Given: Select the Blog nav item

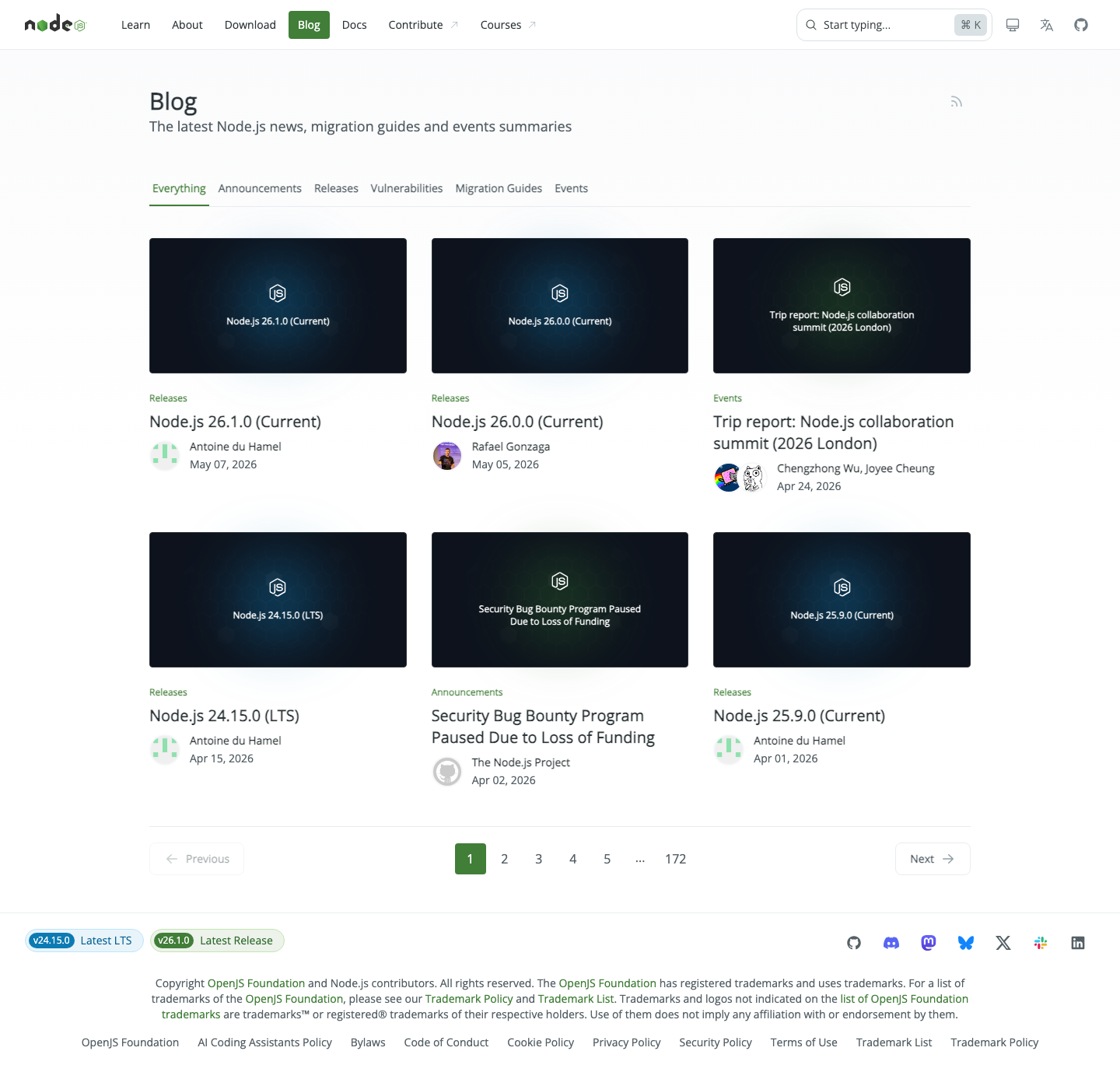Looking at the screenshot, I should (x=309, y=25).
